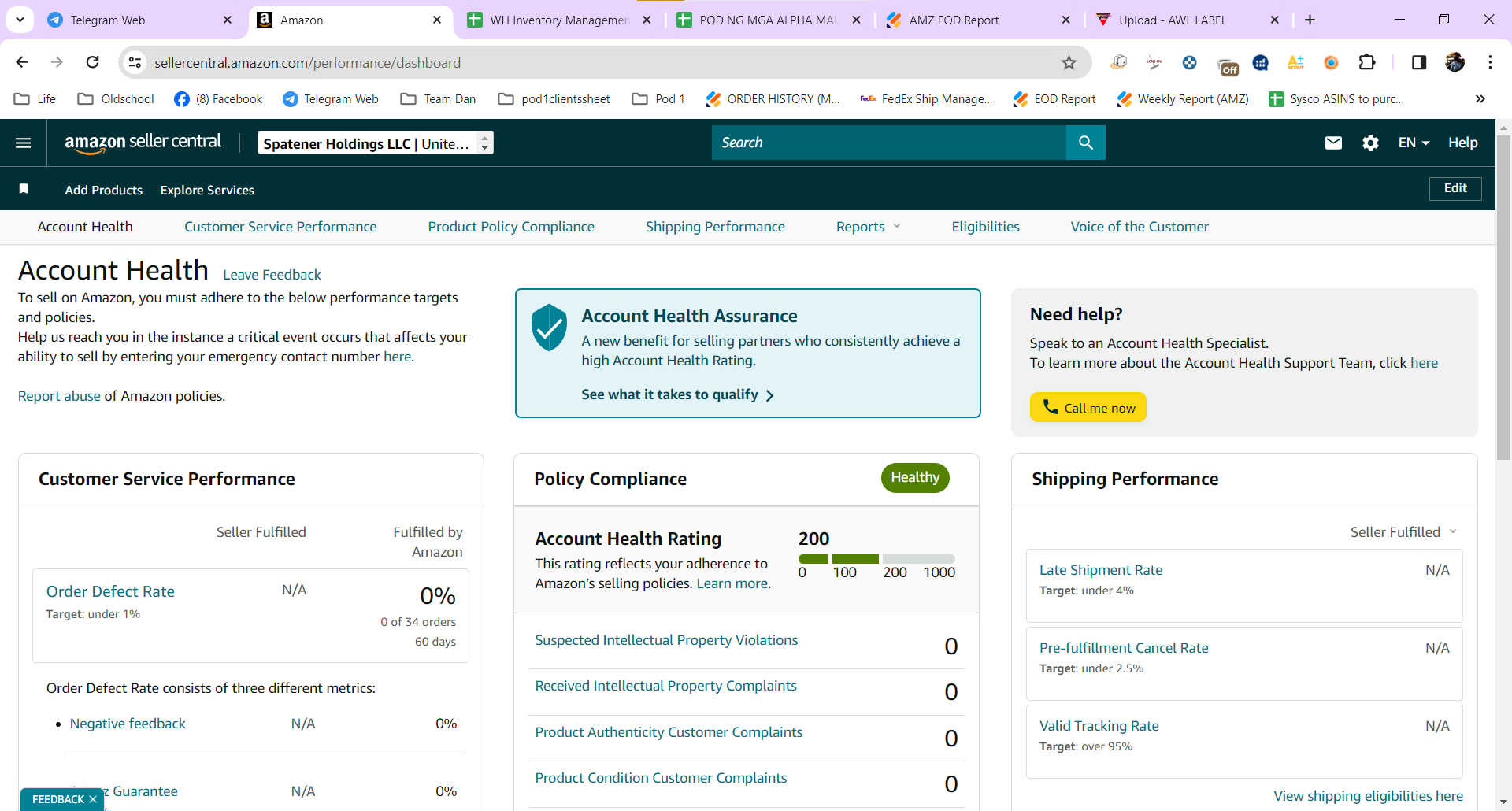1512x811 pixels.
Task: Open the tab search dropdown arrow
Action: click(20, 20)
